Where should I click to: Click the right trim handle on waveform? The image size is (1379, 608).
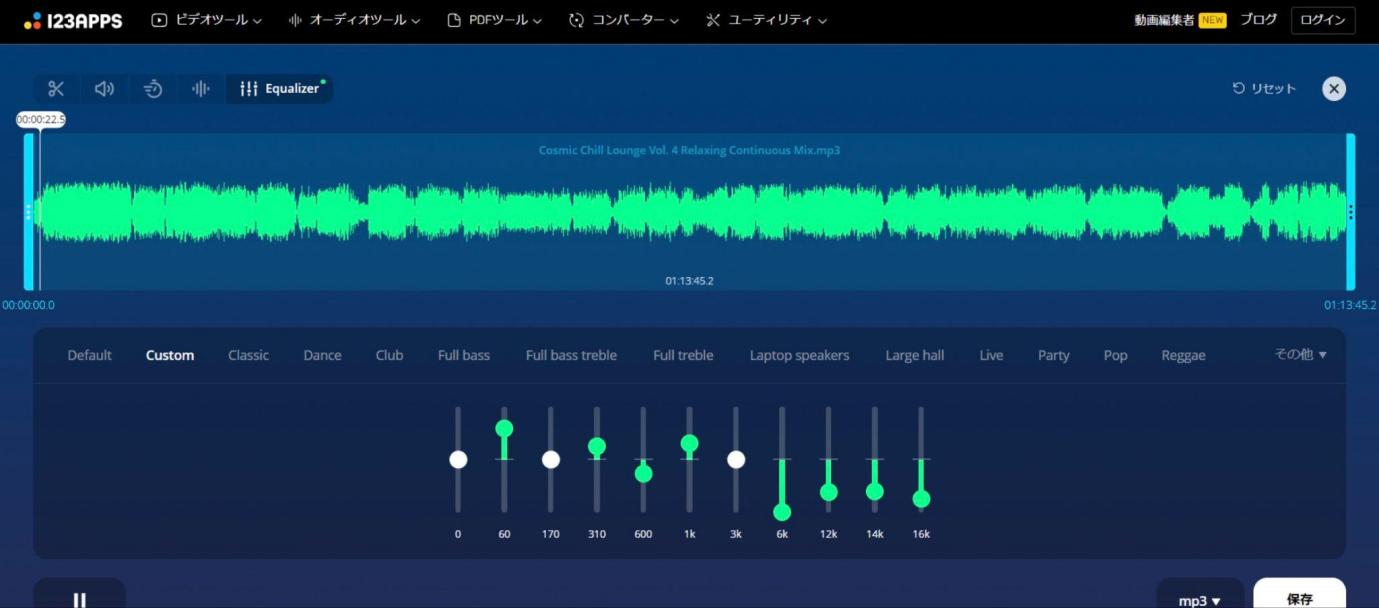[x=1351, y=212]
